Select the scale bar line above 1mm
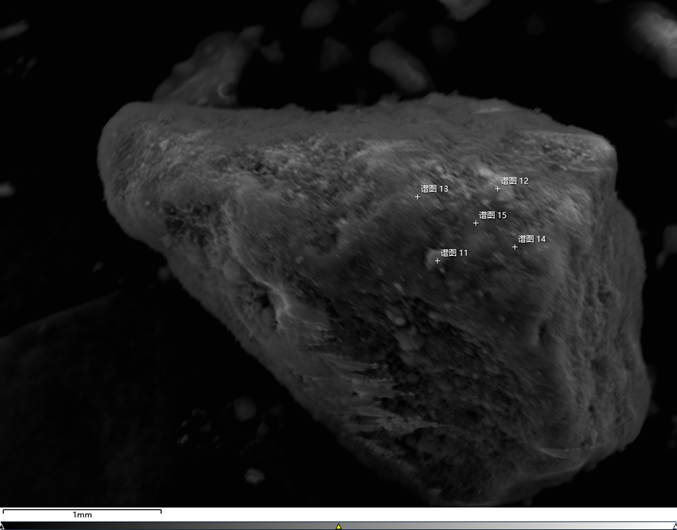677x530 pixels. 82,509
